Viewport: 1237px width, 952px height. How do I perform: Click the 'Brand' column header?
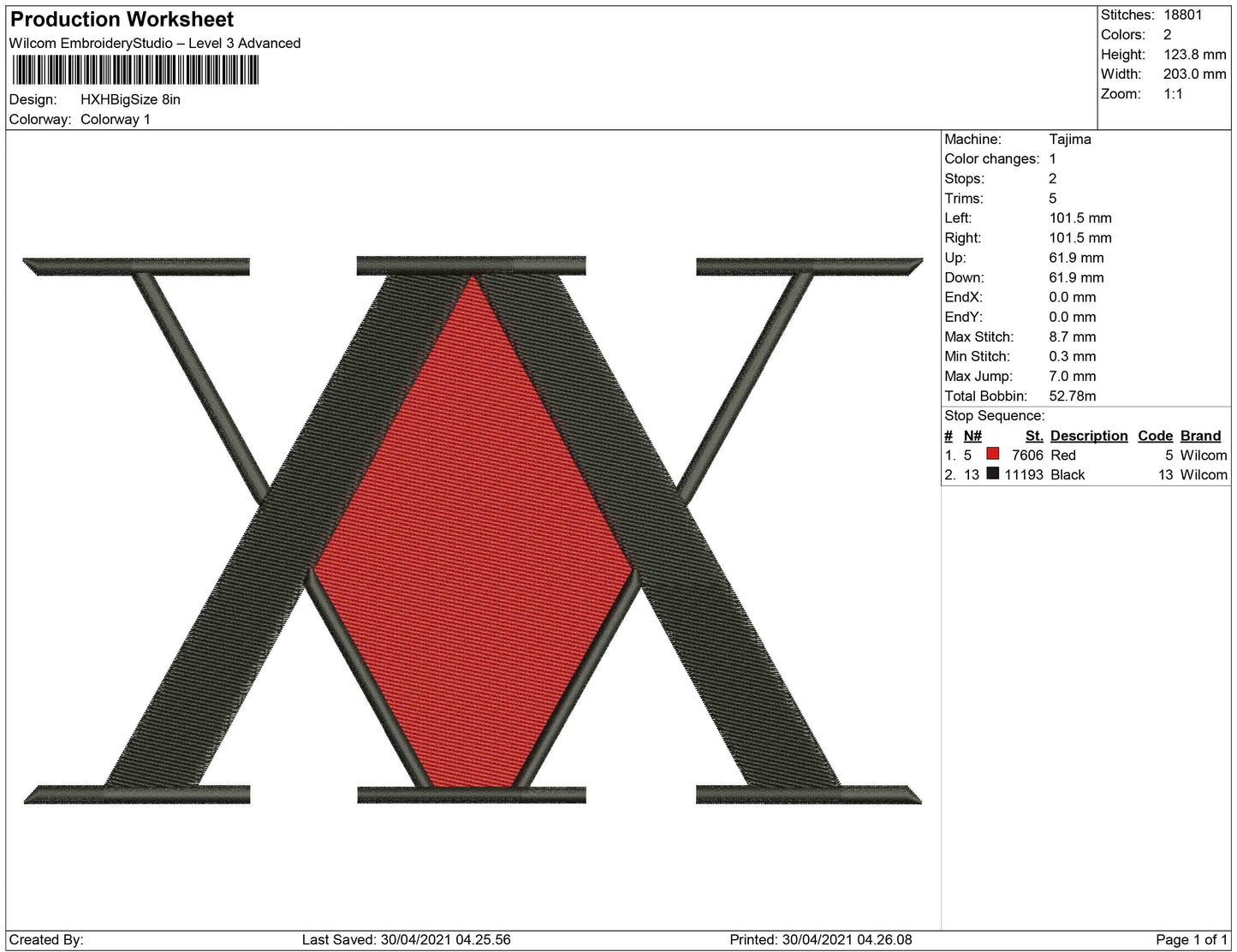pos(1200,436)
